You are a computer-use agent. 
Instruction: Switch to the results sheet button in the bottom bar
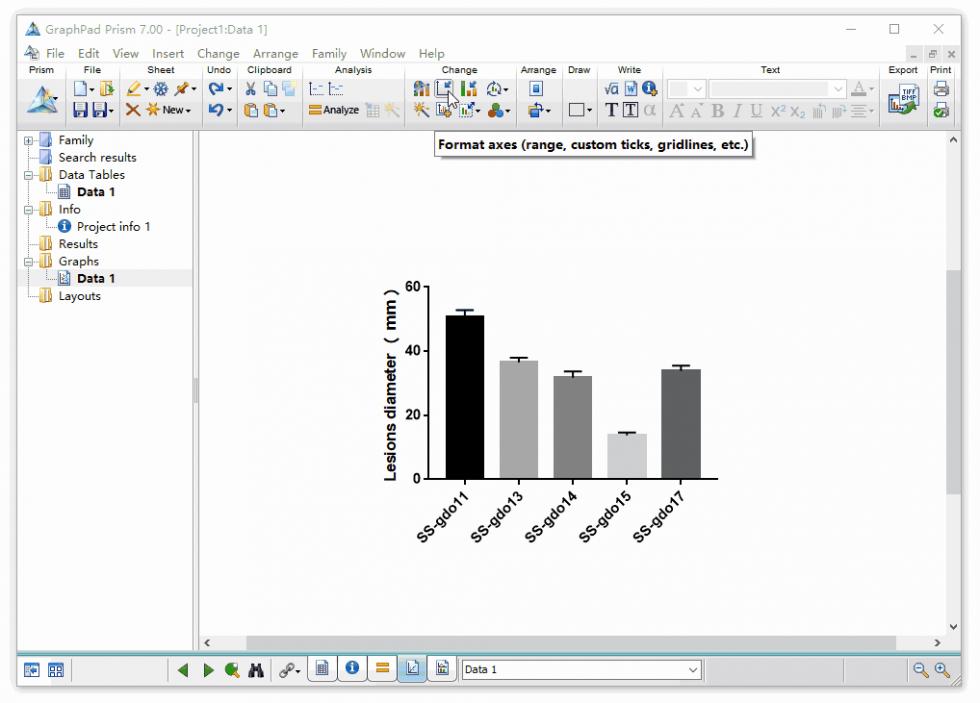point(382,669)
